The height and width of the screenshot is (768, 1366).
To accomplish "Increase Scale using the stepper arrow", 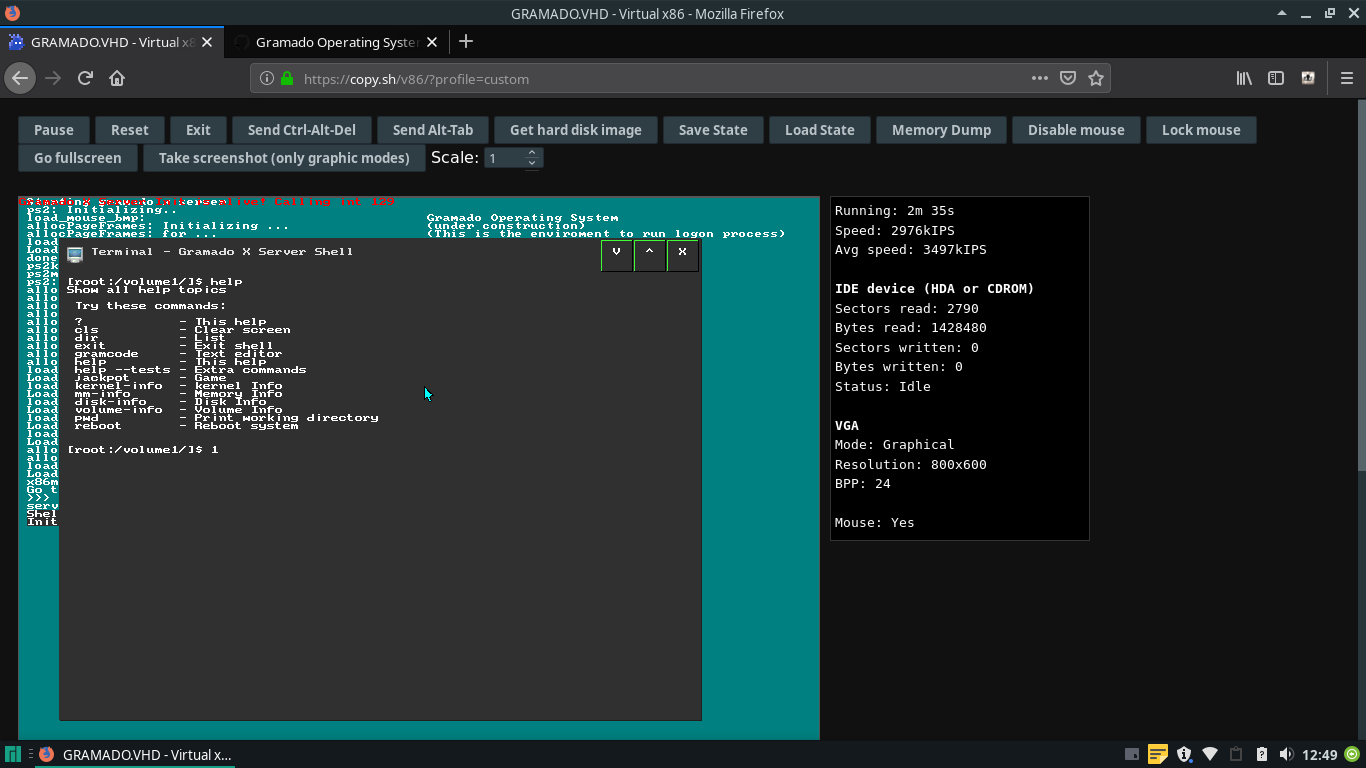I will pos(531,152).
